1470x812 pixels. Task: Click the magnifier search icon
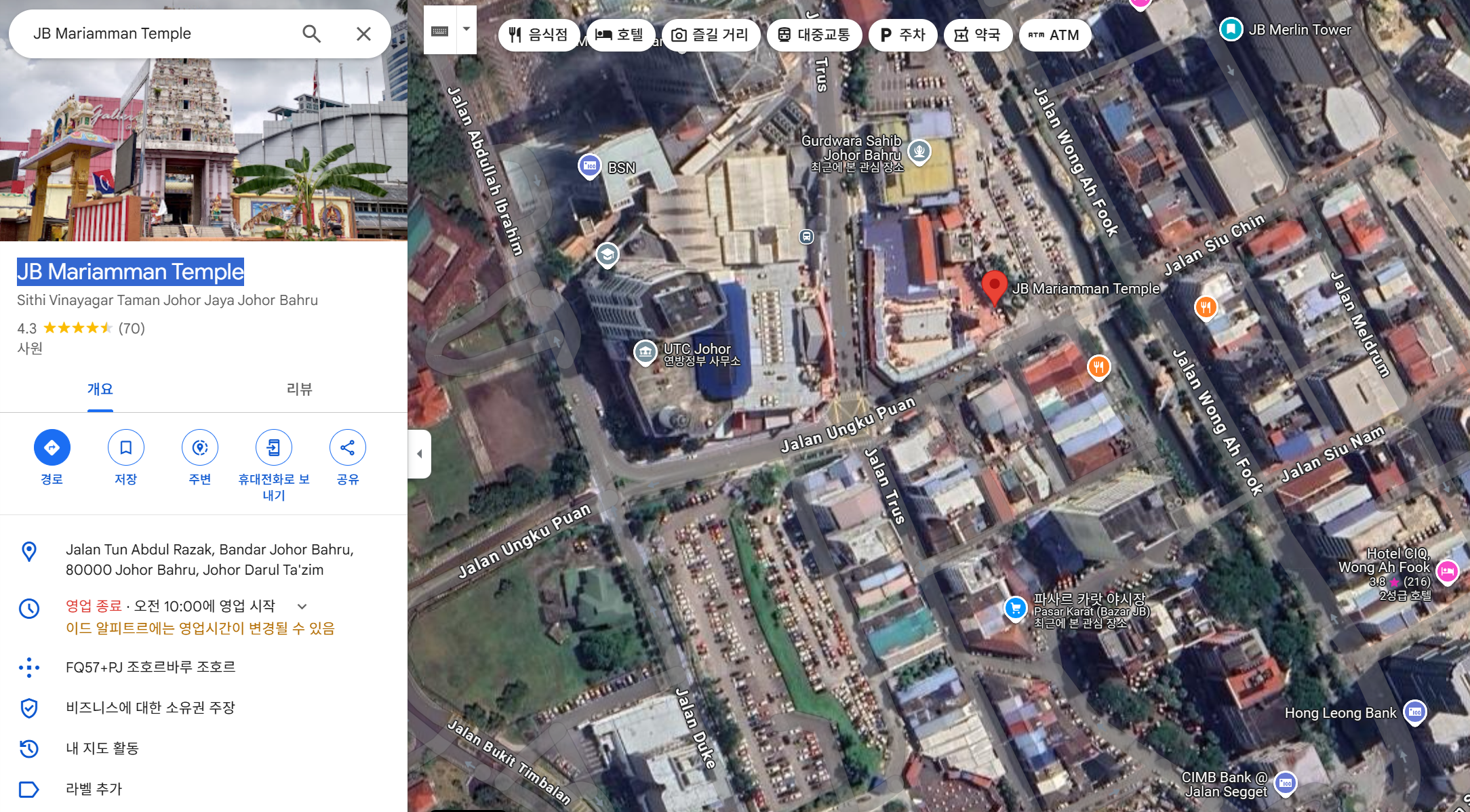tap(311, 33)
